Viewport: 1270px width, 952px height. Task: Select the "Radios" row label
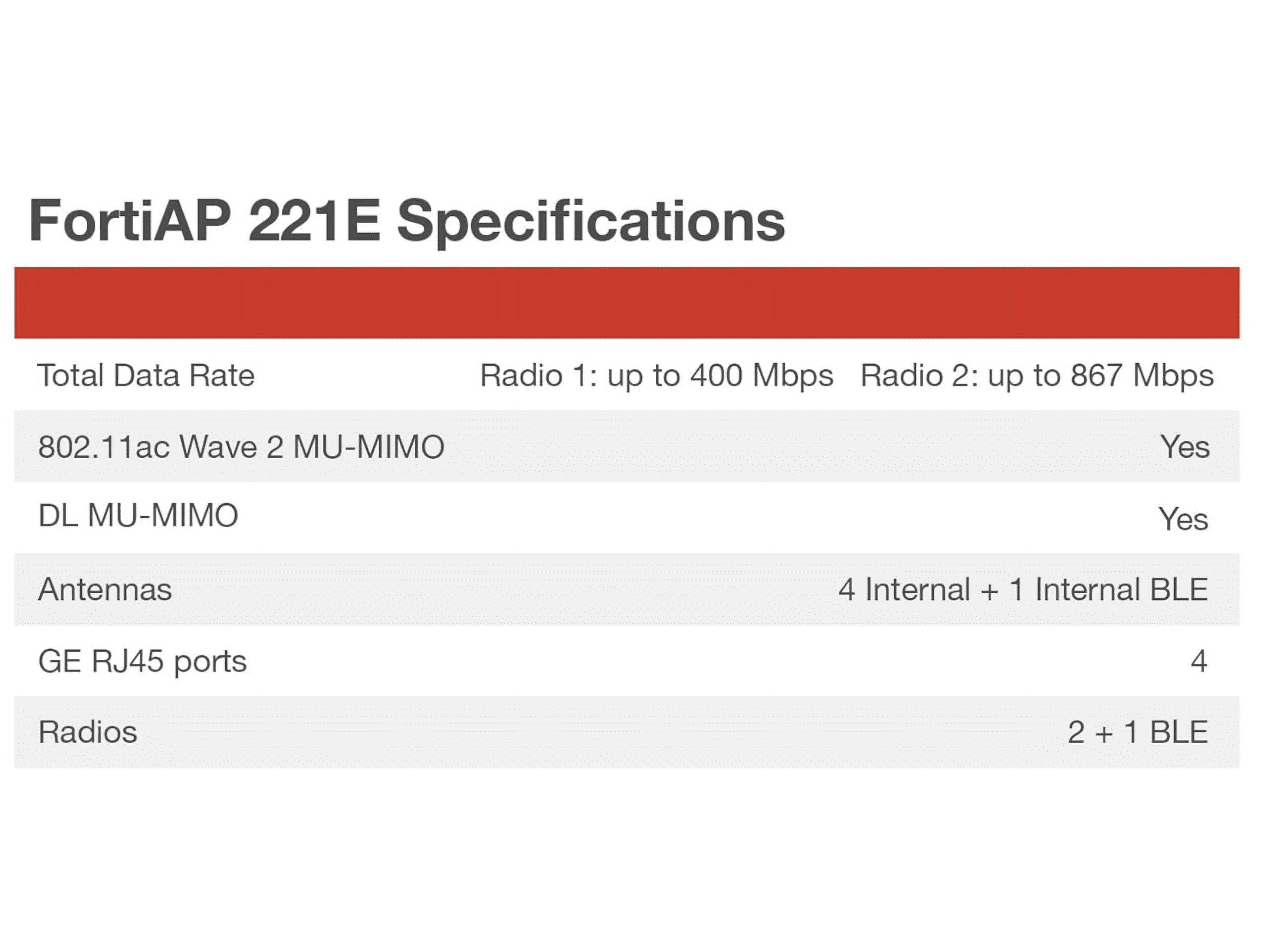coord(88,732)
